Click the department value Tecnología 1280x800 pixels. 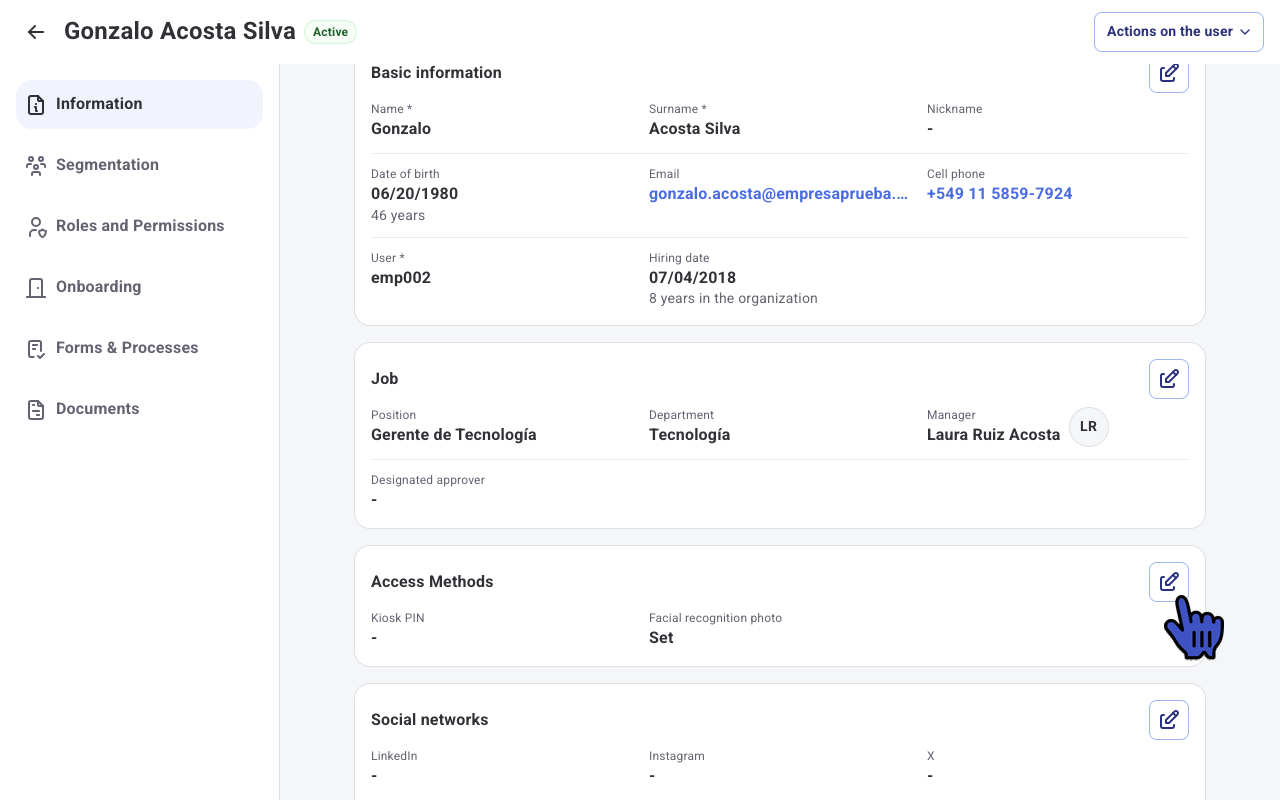pos(689,435)
